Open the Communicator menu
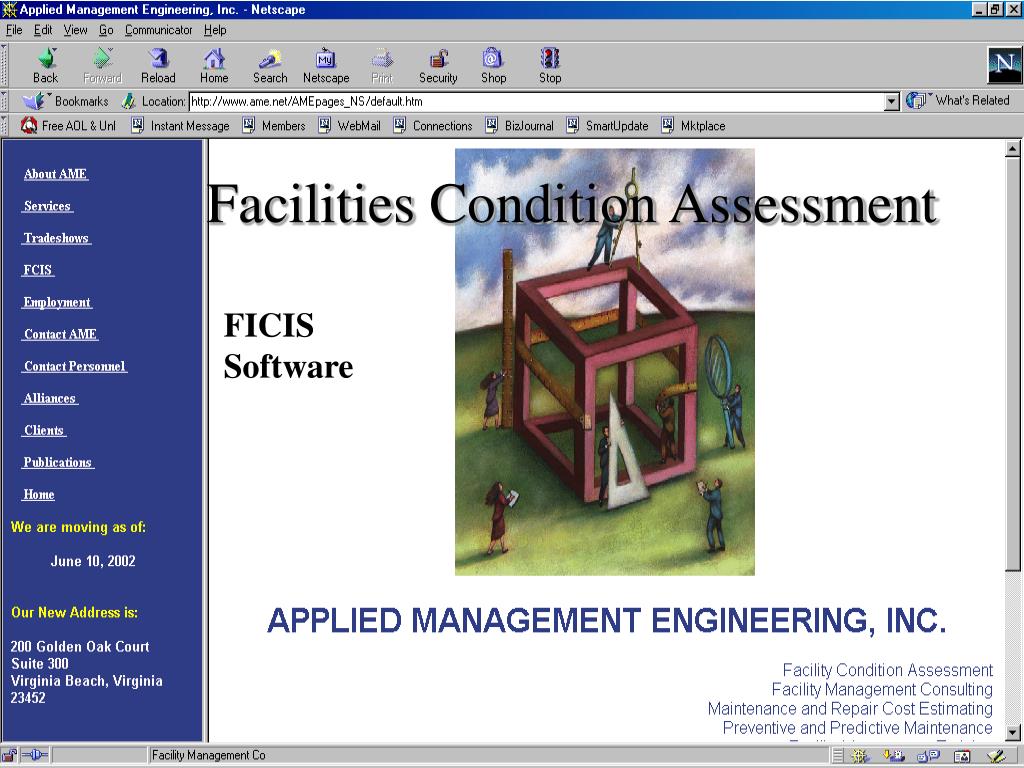This screenshot has height=768, width=1024. click(159, 30)
